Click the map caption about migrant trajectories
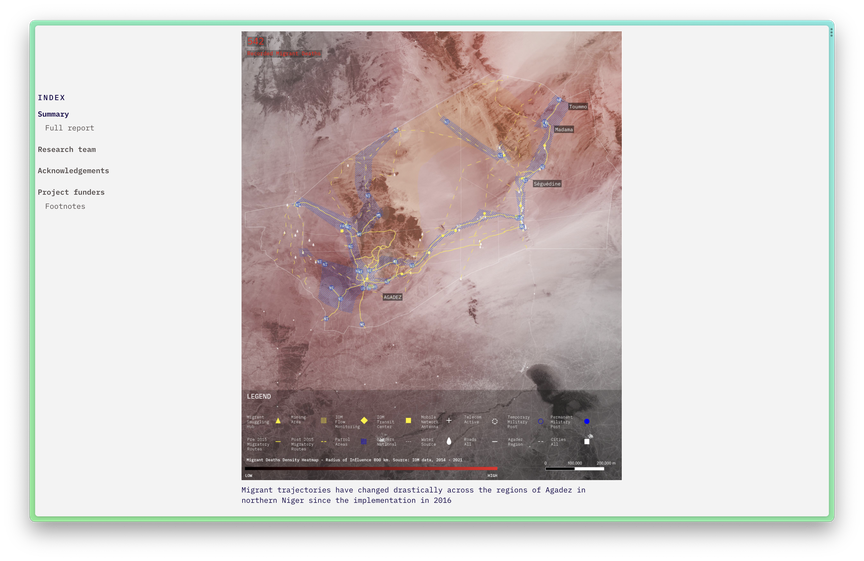The image size is (864, 561). click(413, 495)
